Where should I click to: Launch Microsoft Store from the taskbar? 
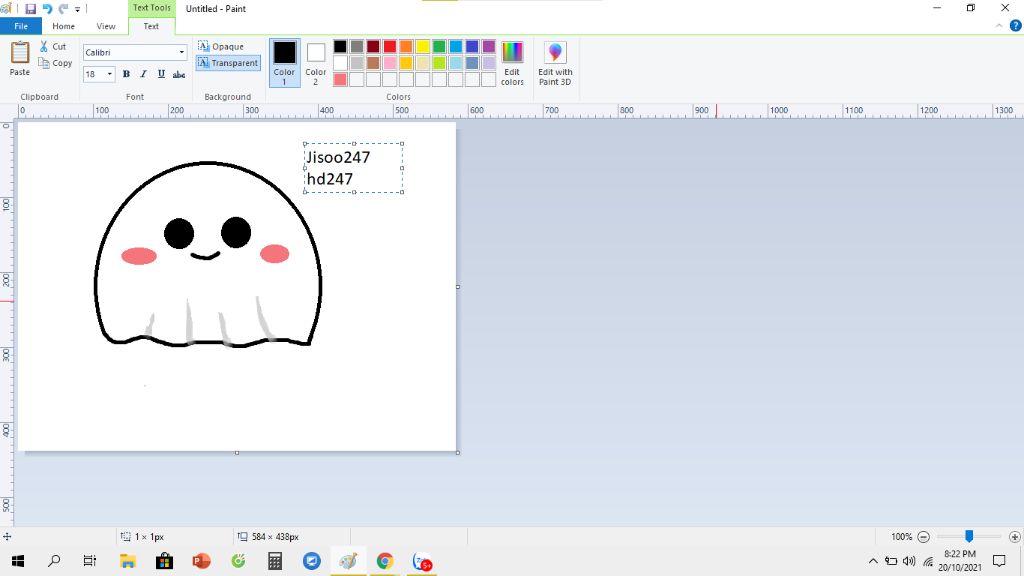tap(165, 561)
